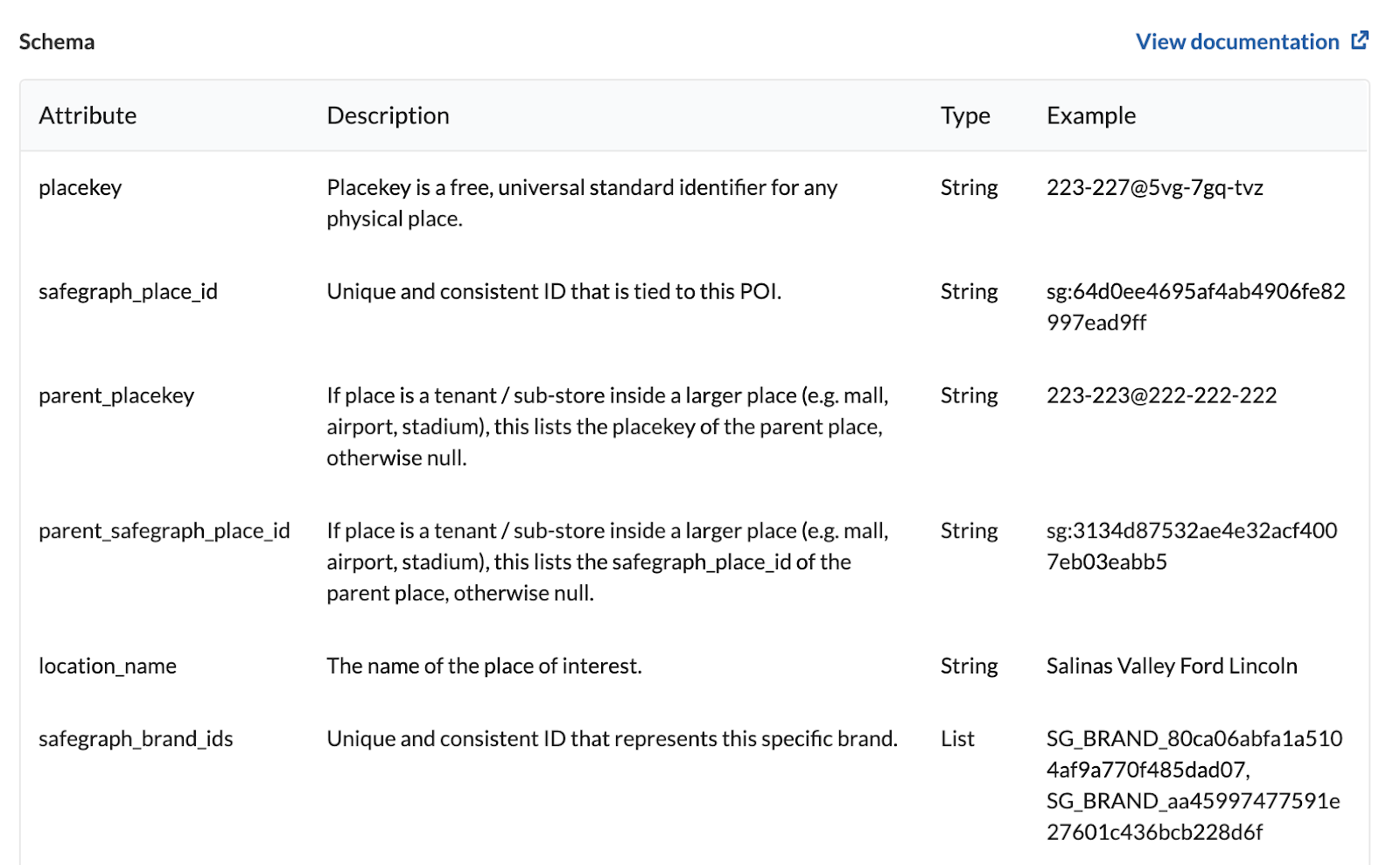Viewport: 1400px width, 865px height.
Task: Select the SG_BRAND example IDs cell
Action: pyautogui.click(x=1194, y=785)
